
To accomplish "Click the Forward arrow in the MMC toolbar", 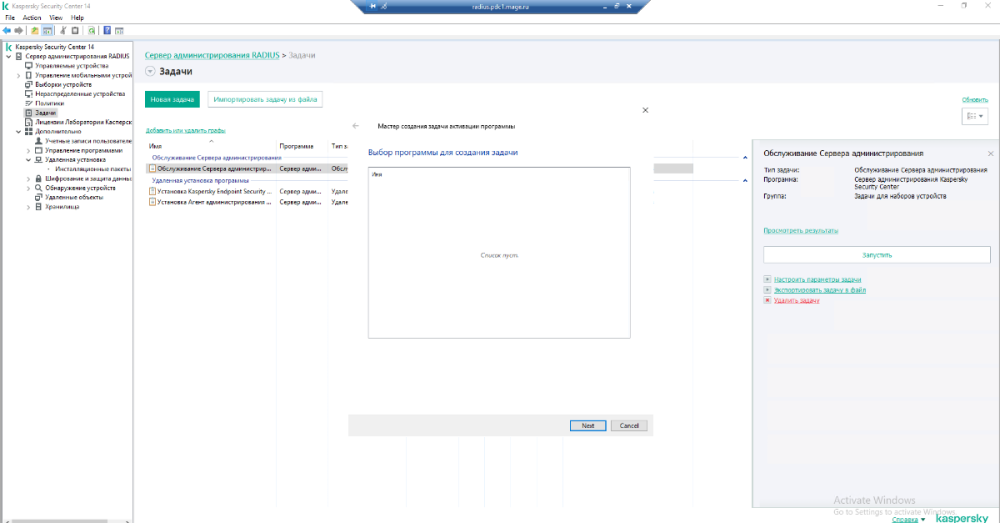I will (19, 31).
